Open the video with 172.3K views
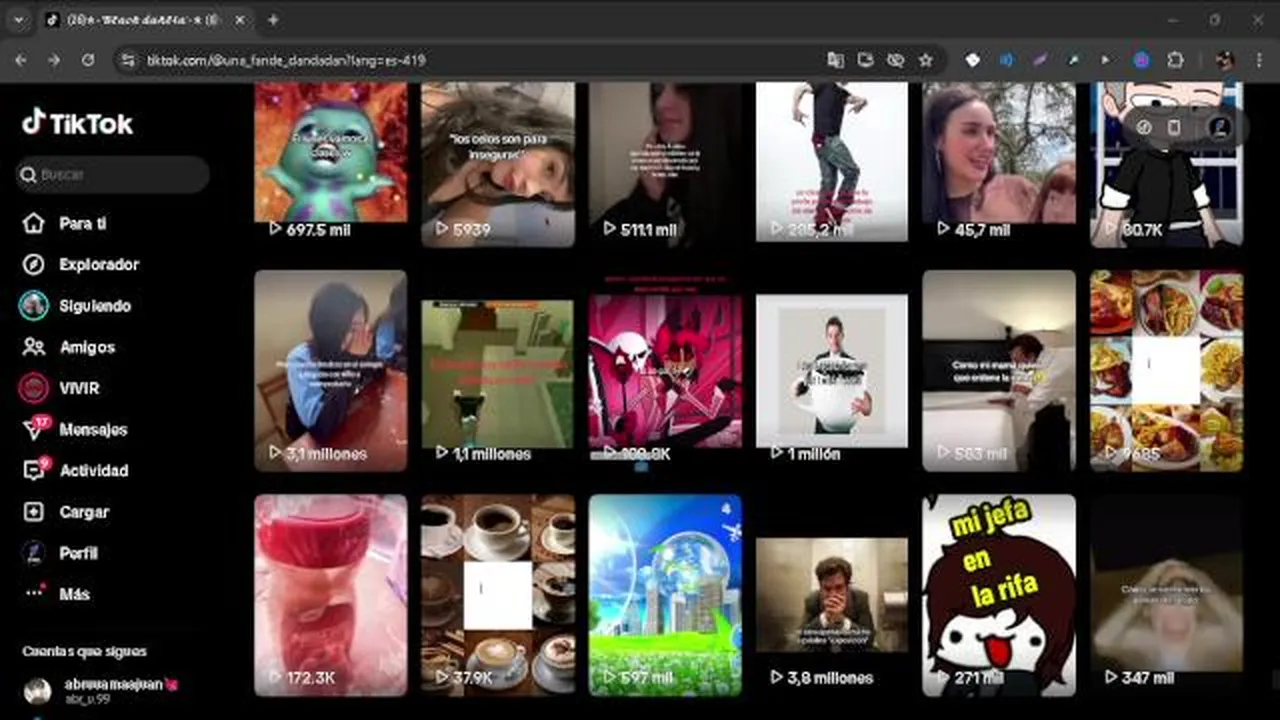The width and height of the screenshot is (1280, 720). [x=331, y=594]
